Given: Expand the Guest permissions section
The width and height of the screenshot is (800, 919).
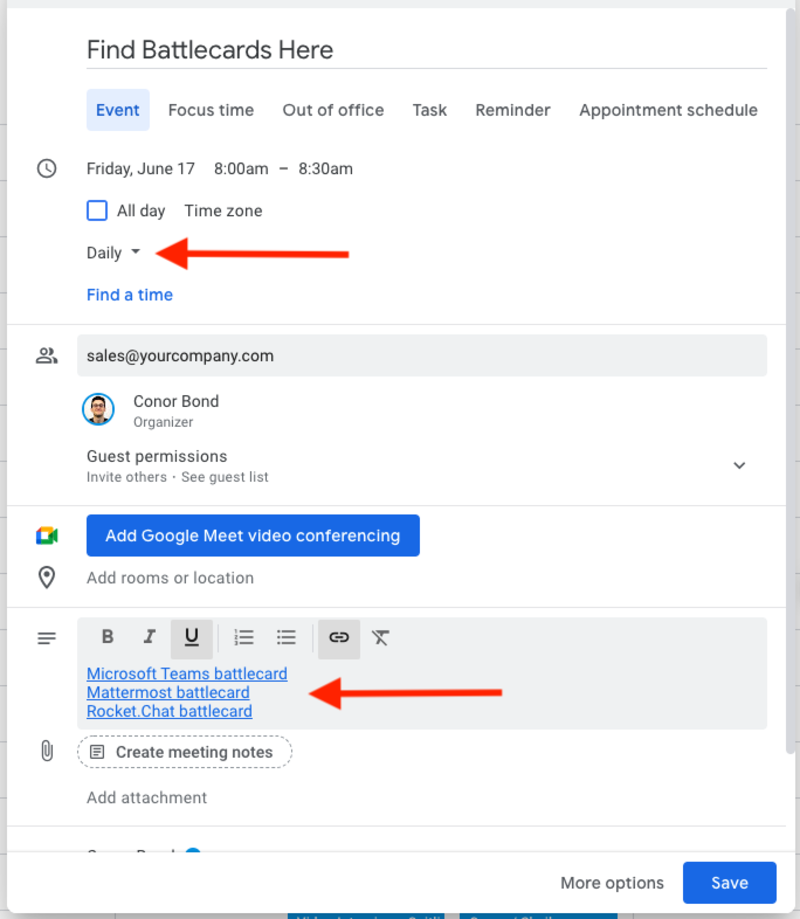Looking at the screenshot, I should coord(740,465).
